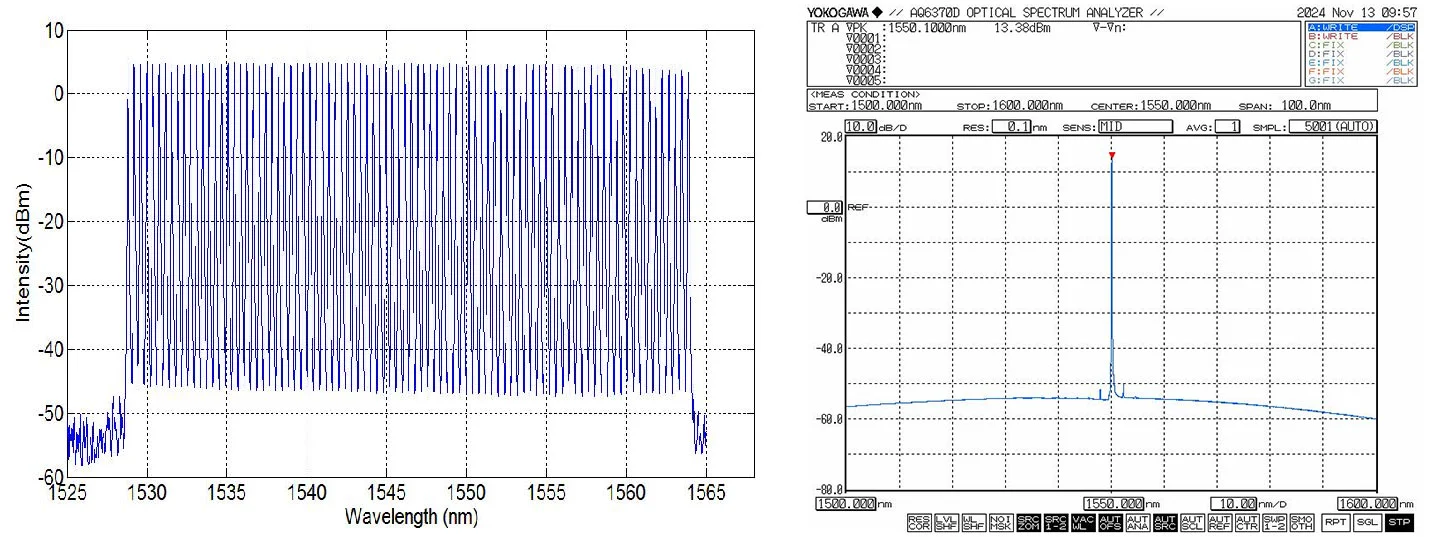The image size is (1444, 537).
Task: Select trace B:WRITE in trace list
Action: coord(1361,36)
